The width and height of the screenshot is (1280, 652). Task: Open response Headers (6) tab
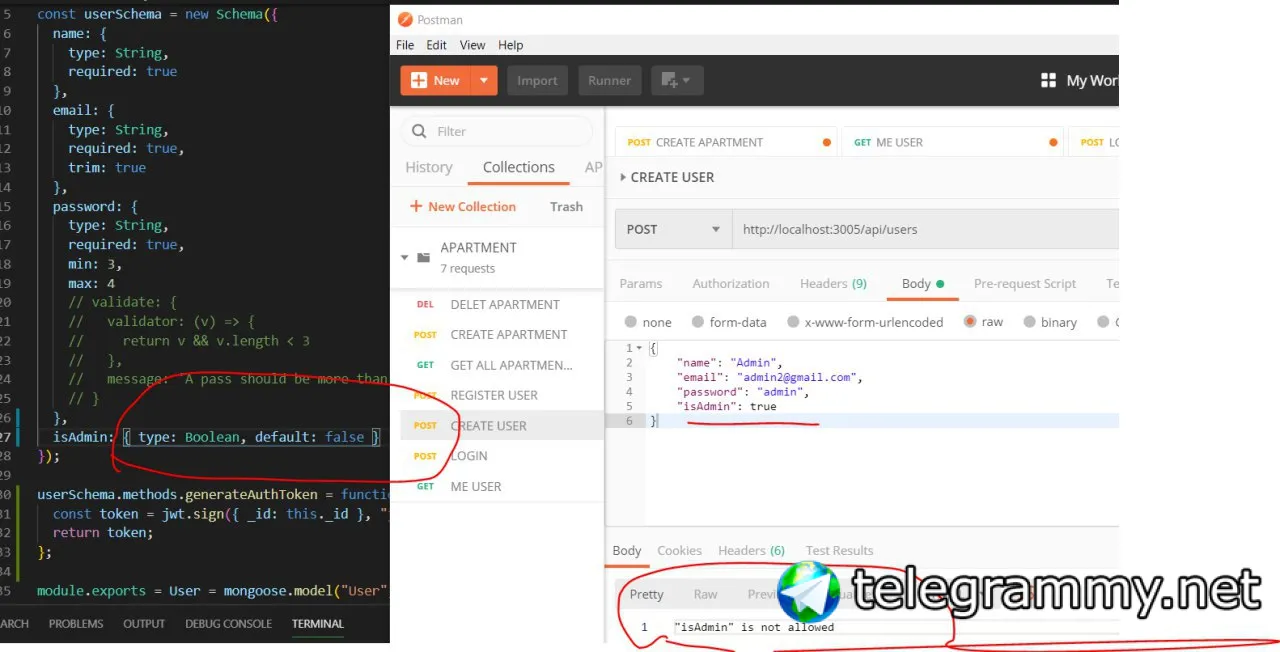(x=751, y=551)
